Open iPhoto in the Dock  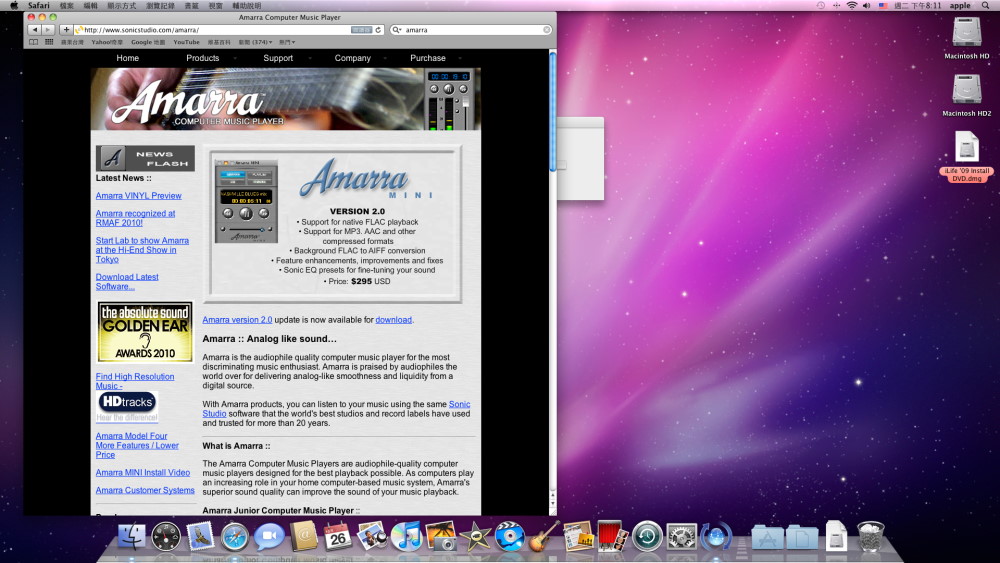pos(441,536)
